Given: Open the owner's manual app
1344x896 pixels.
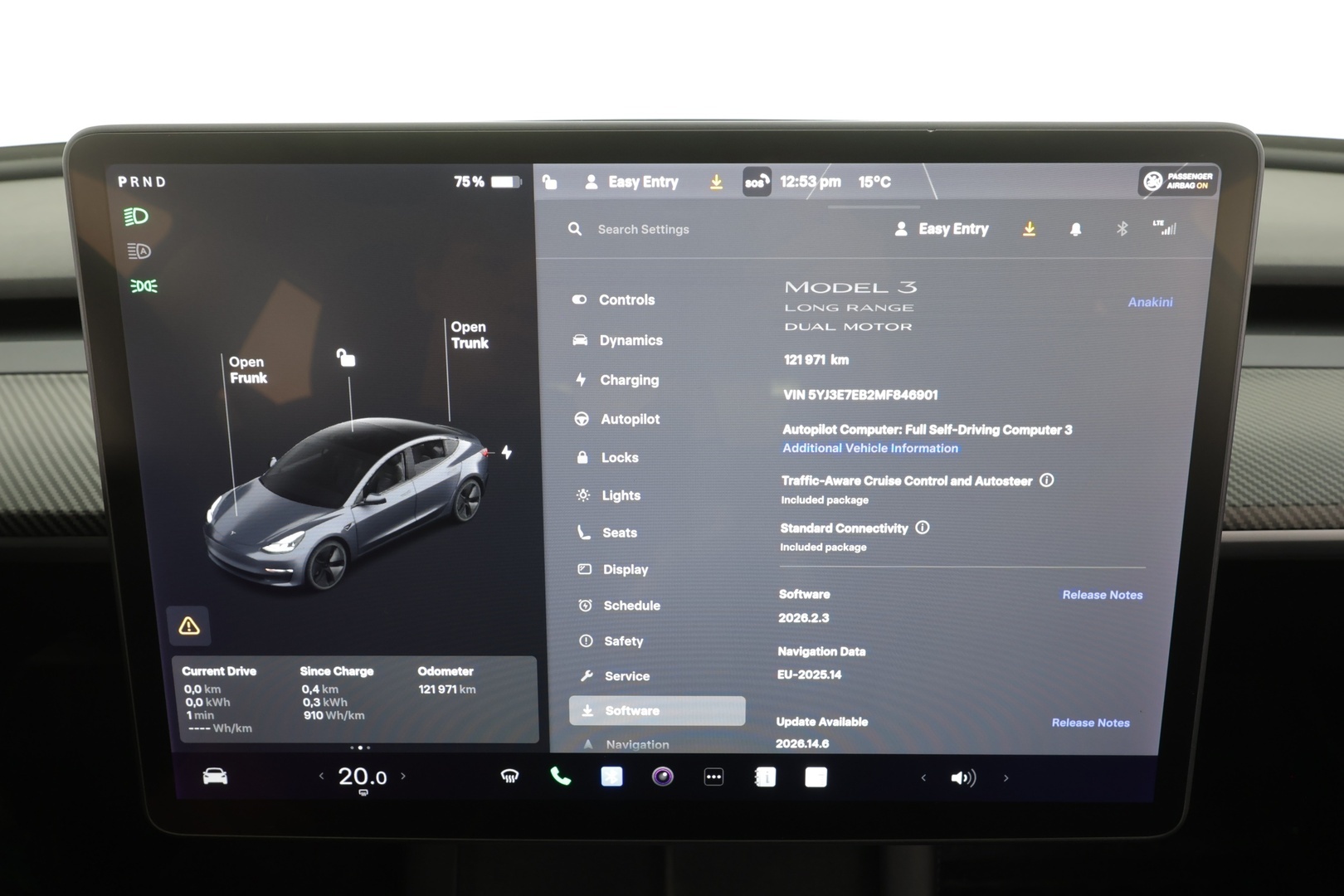Looking at the screenshot, I should (x=765, y=777).
